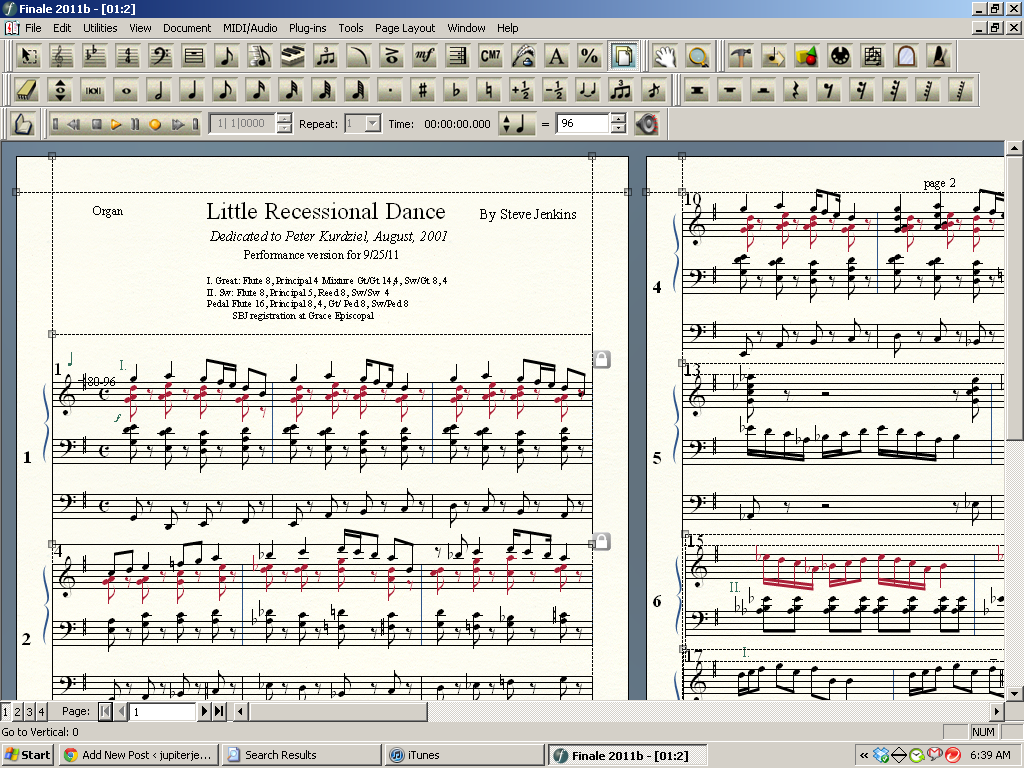Increase measure counter with up arrow
The image size is (1024, 768).
[284, 118]
